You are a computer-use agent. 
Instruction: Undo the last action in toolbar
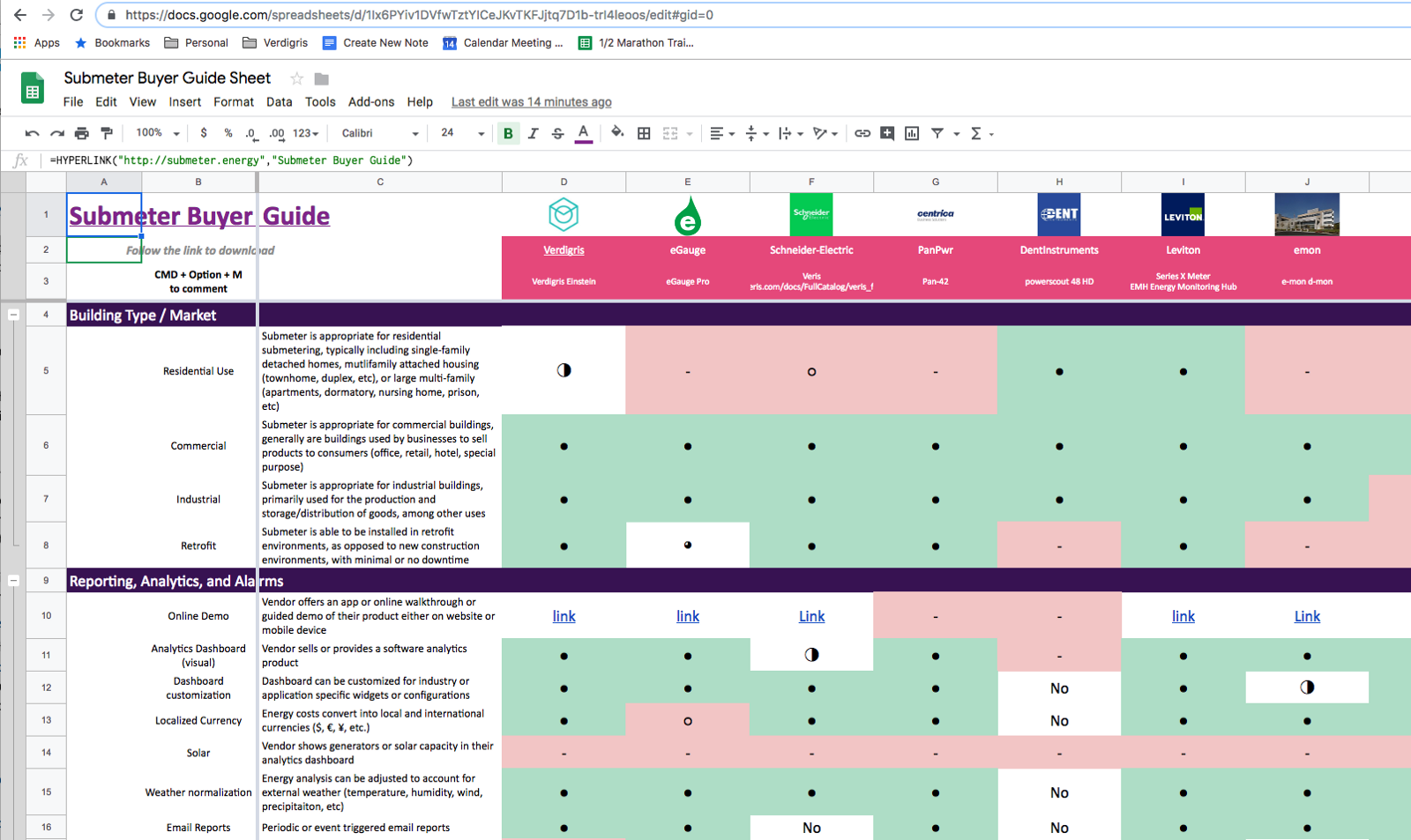pyautogui.click(x=33, y=133)
